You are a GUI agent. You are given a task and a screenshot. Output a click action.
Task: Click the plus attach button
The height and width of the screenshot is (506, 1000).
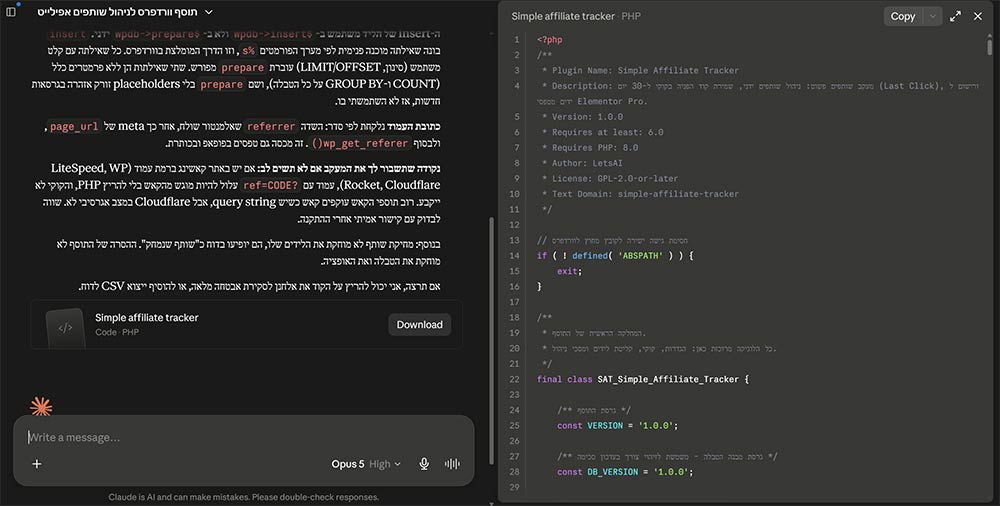37,464
